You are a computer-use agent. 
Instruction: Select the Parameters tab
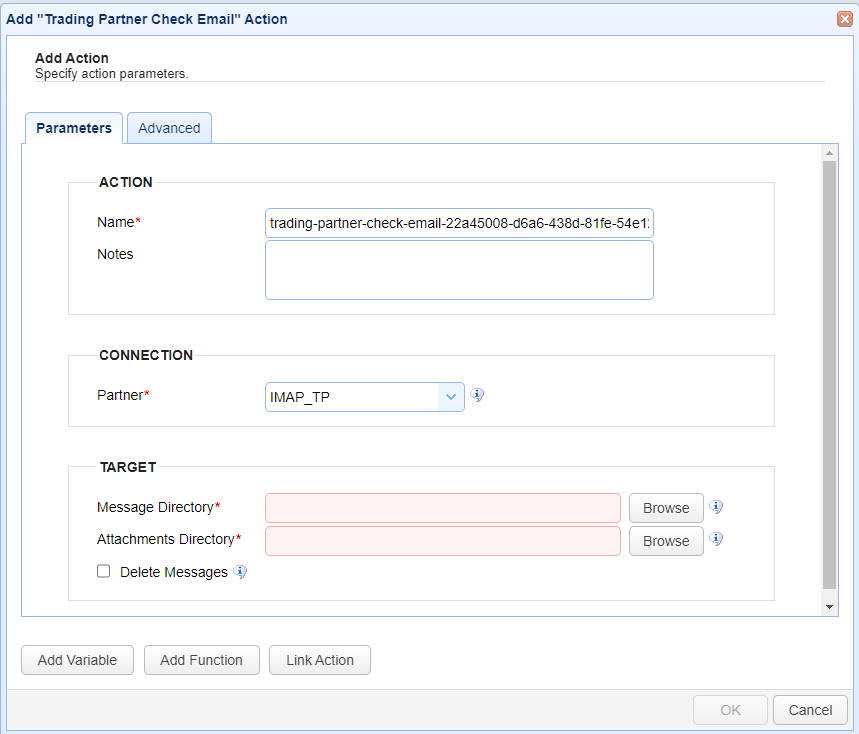click(x=74, y=128)
